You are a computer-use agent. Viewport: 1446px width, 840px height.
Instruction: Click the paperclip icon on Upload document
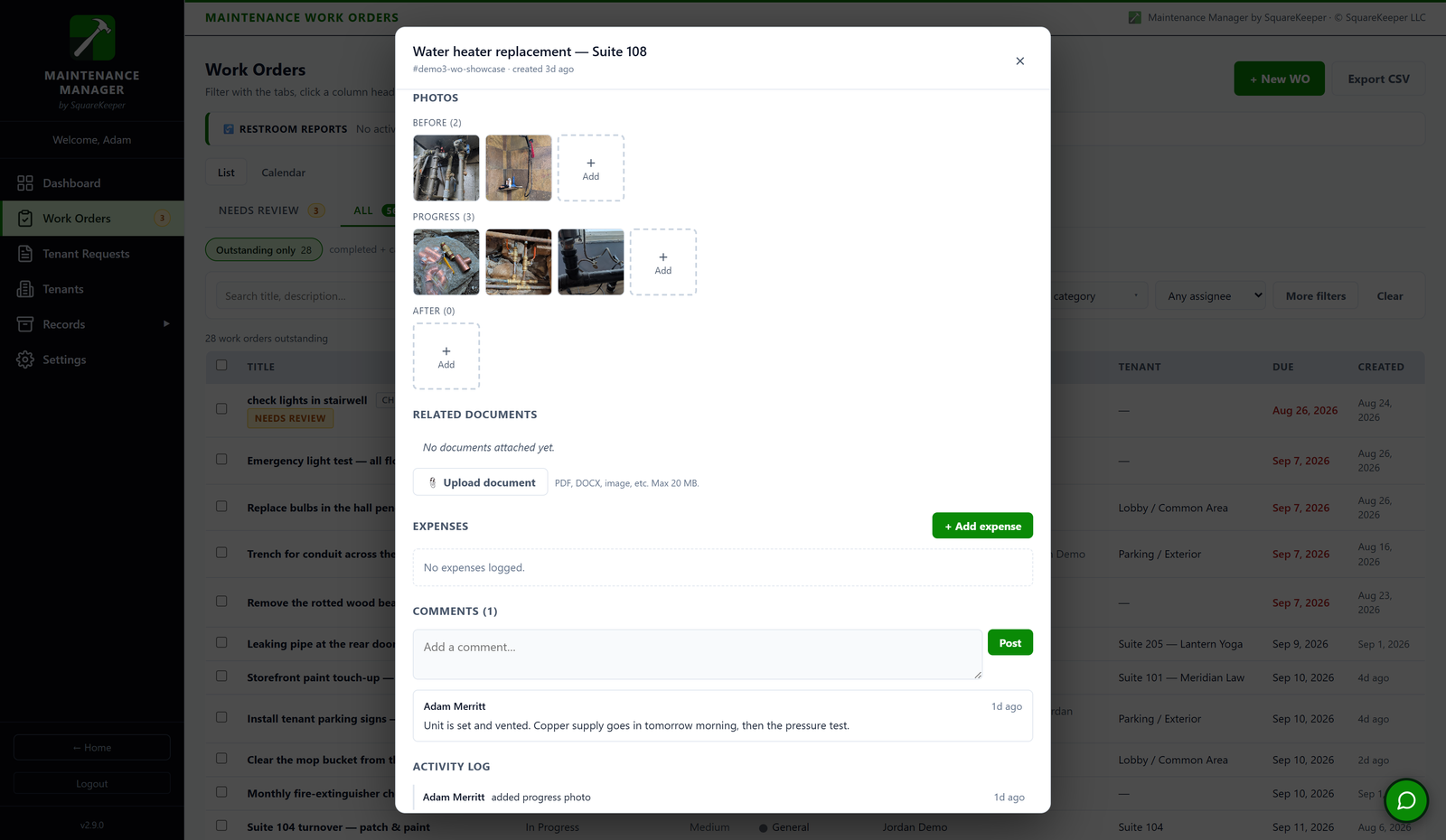pos(433,482)
